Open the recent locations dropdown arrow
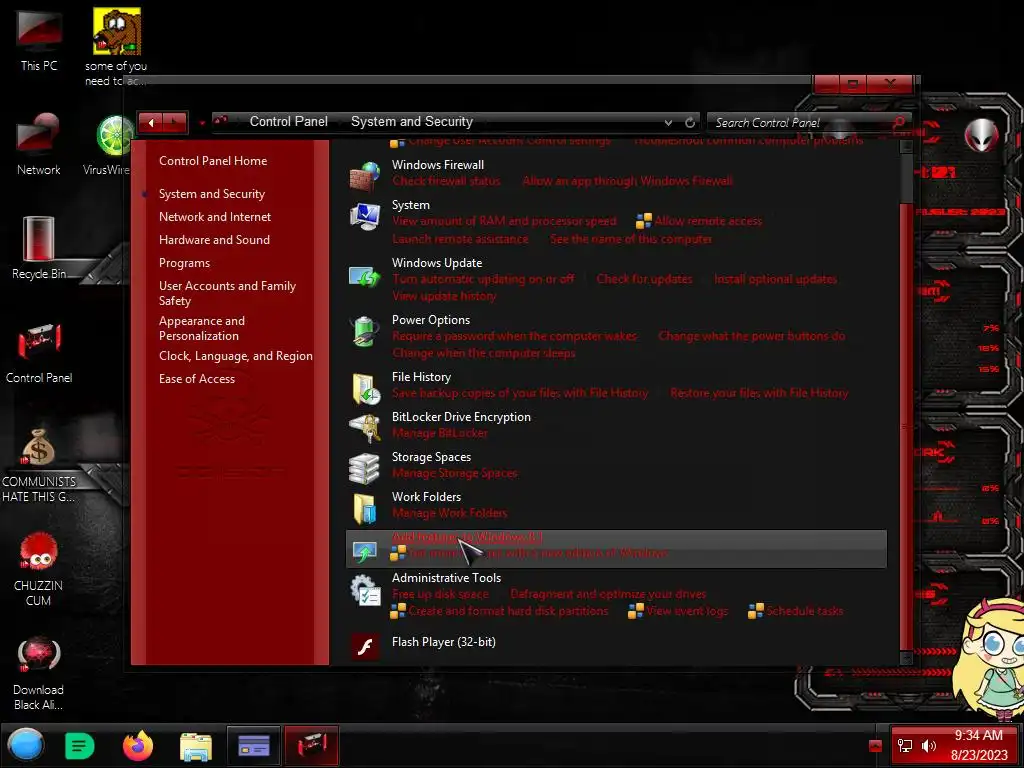 [202, 122]
